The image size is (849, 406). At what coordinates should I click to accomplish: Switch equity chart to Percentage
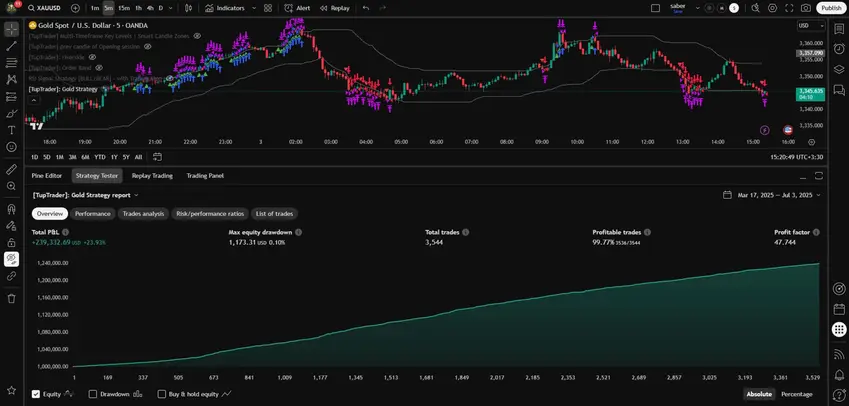(x=796, y=394)
